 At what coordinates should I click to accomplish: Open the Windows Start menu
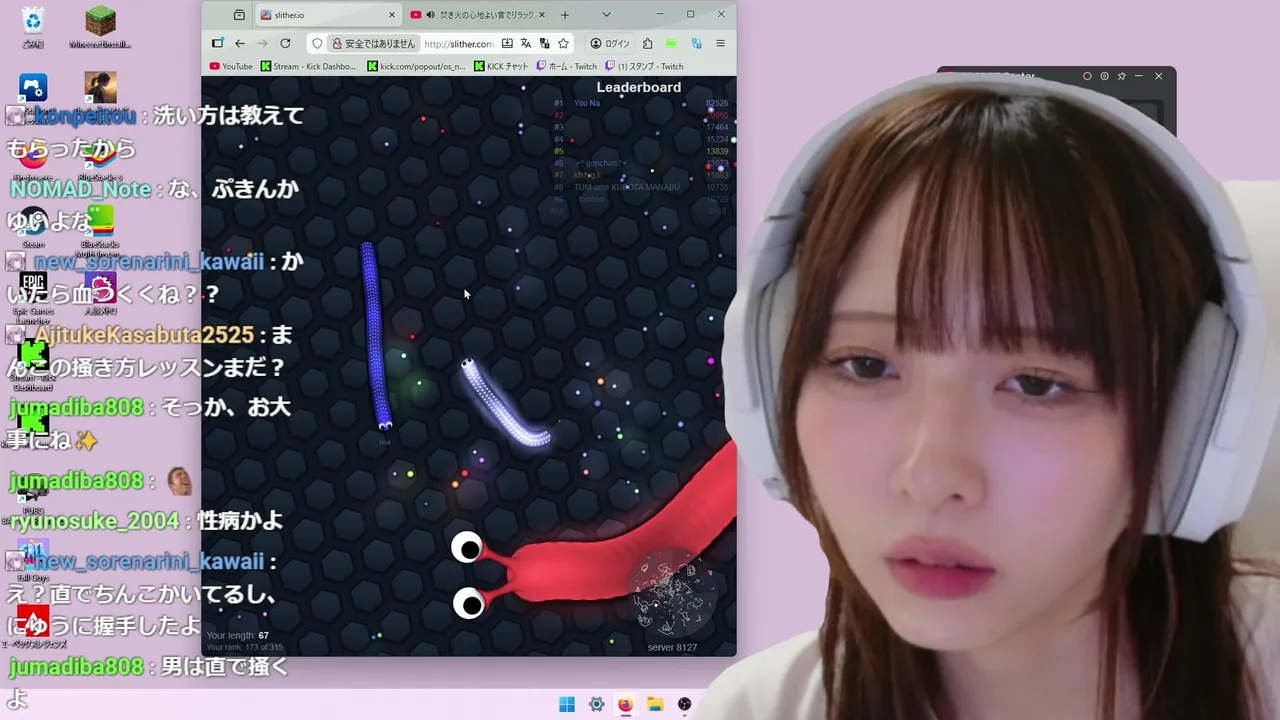567,704
